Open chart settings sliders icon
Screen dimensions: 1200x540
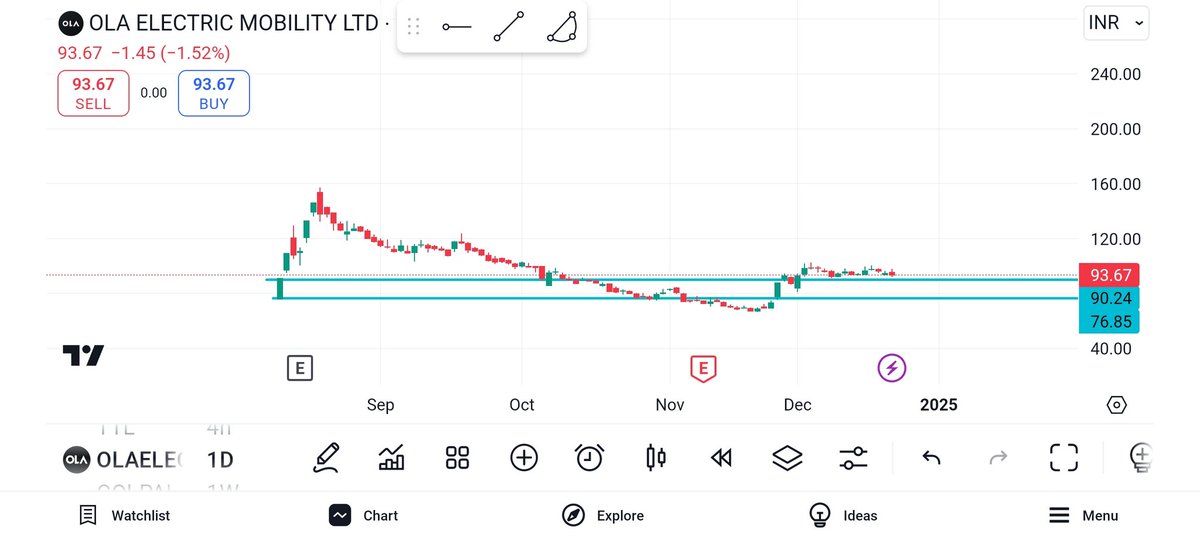coord(853,458)
